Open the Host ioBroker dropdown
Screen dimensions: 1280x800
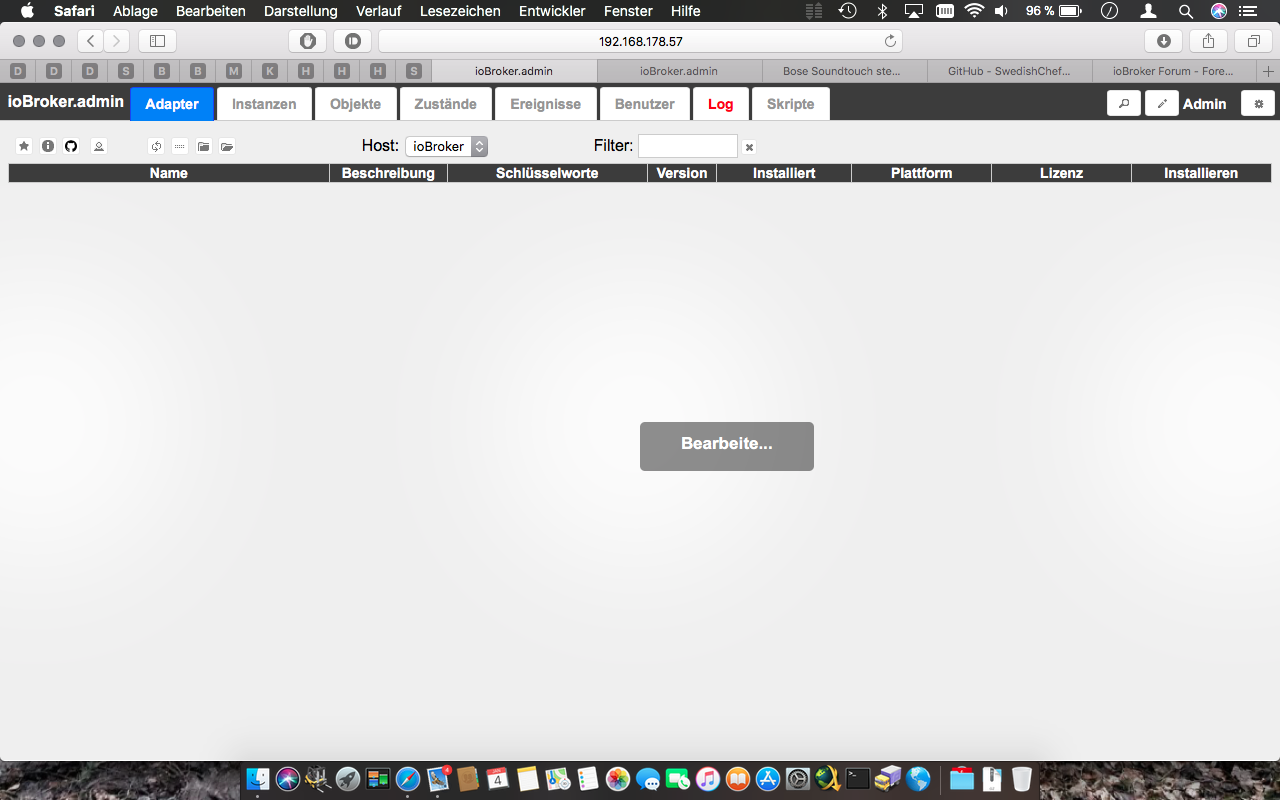click(x=446, y=146)
